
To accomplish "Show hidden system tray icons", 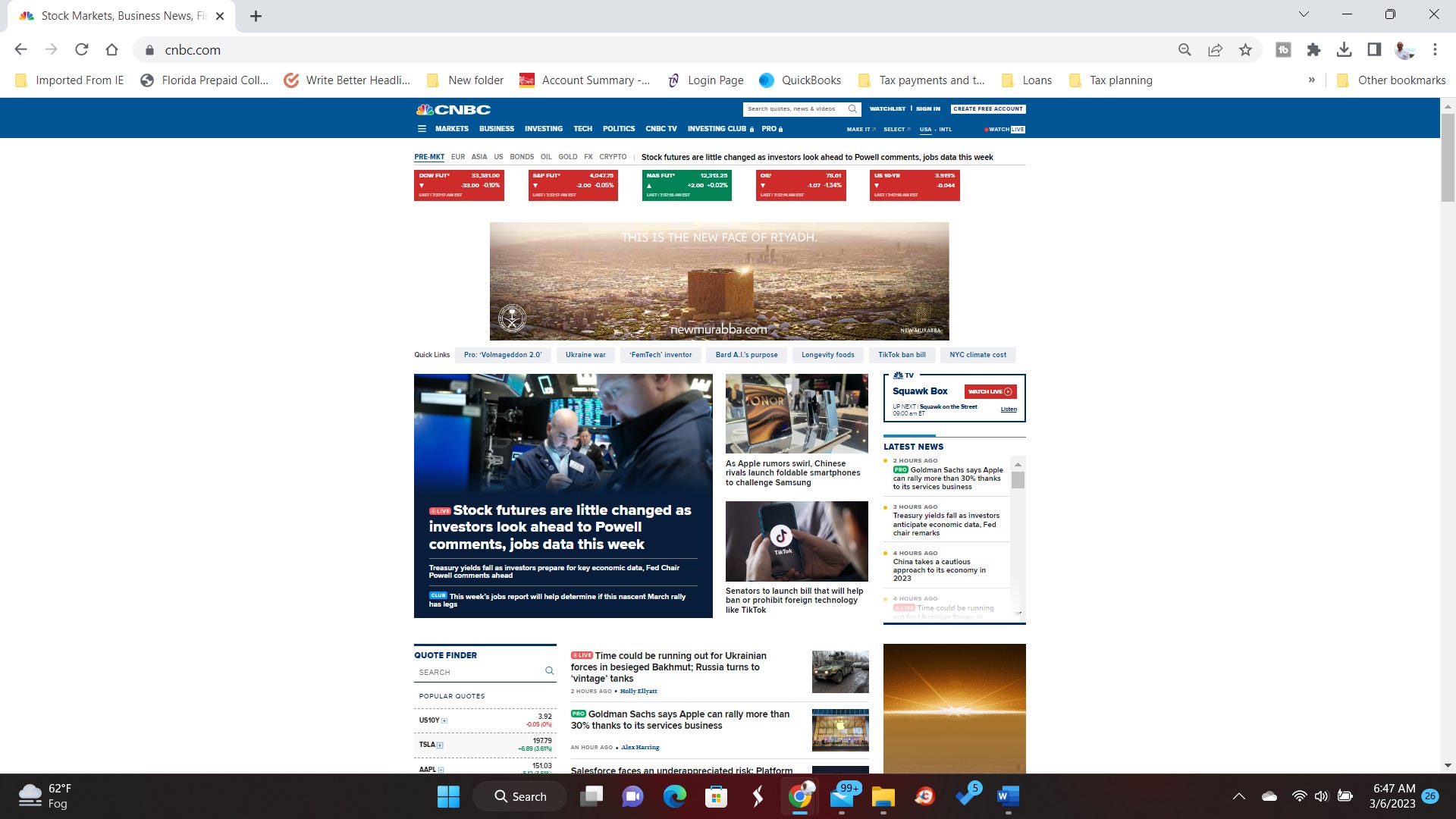I will (1238, 796).
